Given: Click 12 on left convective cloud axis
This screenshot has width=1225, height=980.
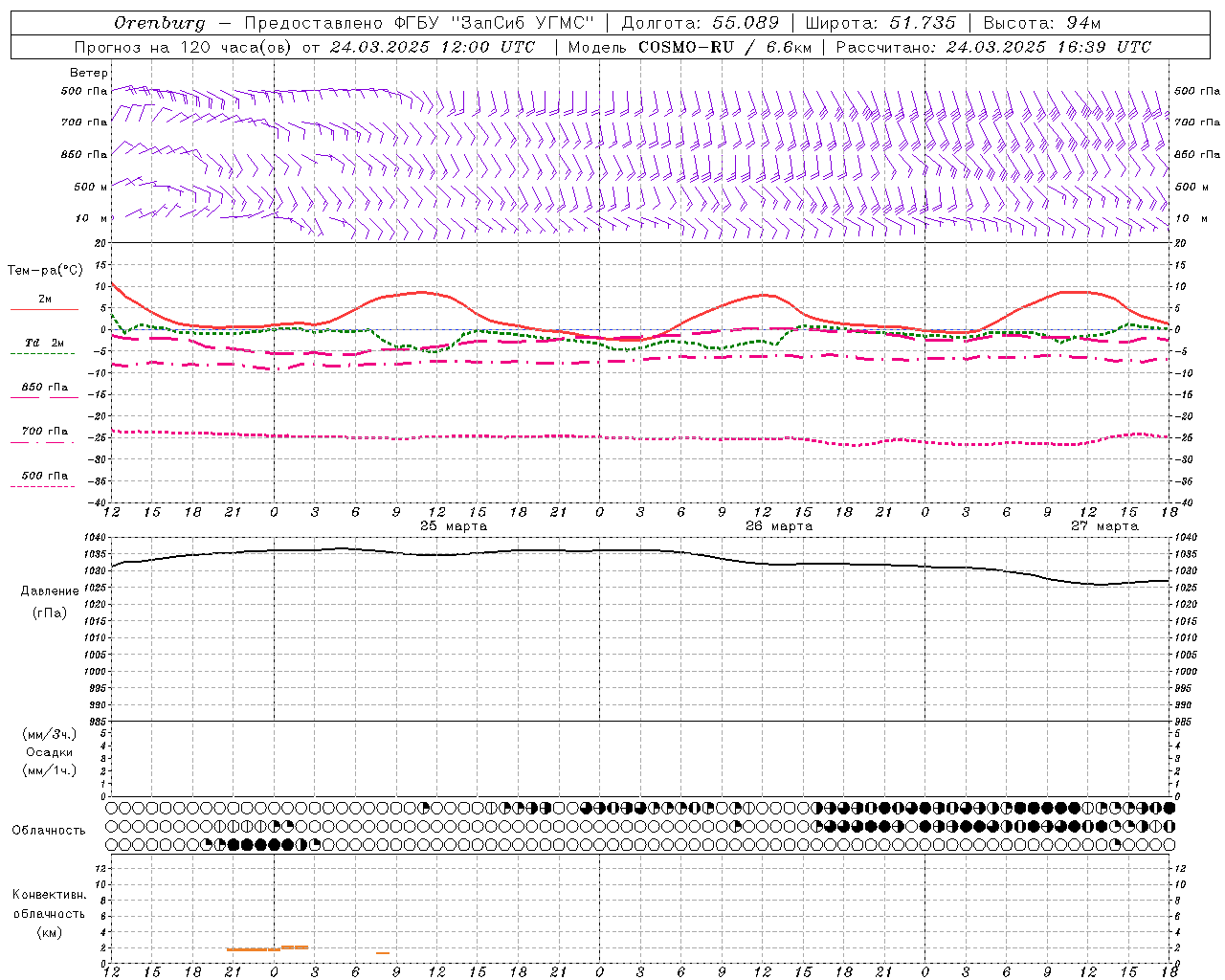Looking at the screenshot, I should (x=102, y=868).
